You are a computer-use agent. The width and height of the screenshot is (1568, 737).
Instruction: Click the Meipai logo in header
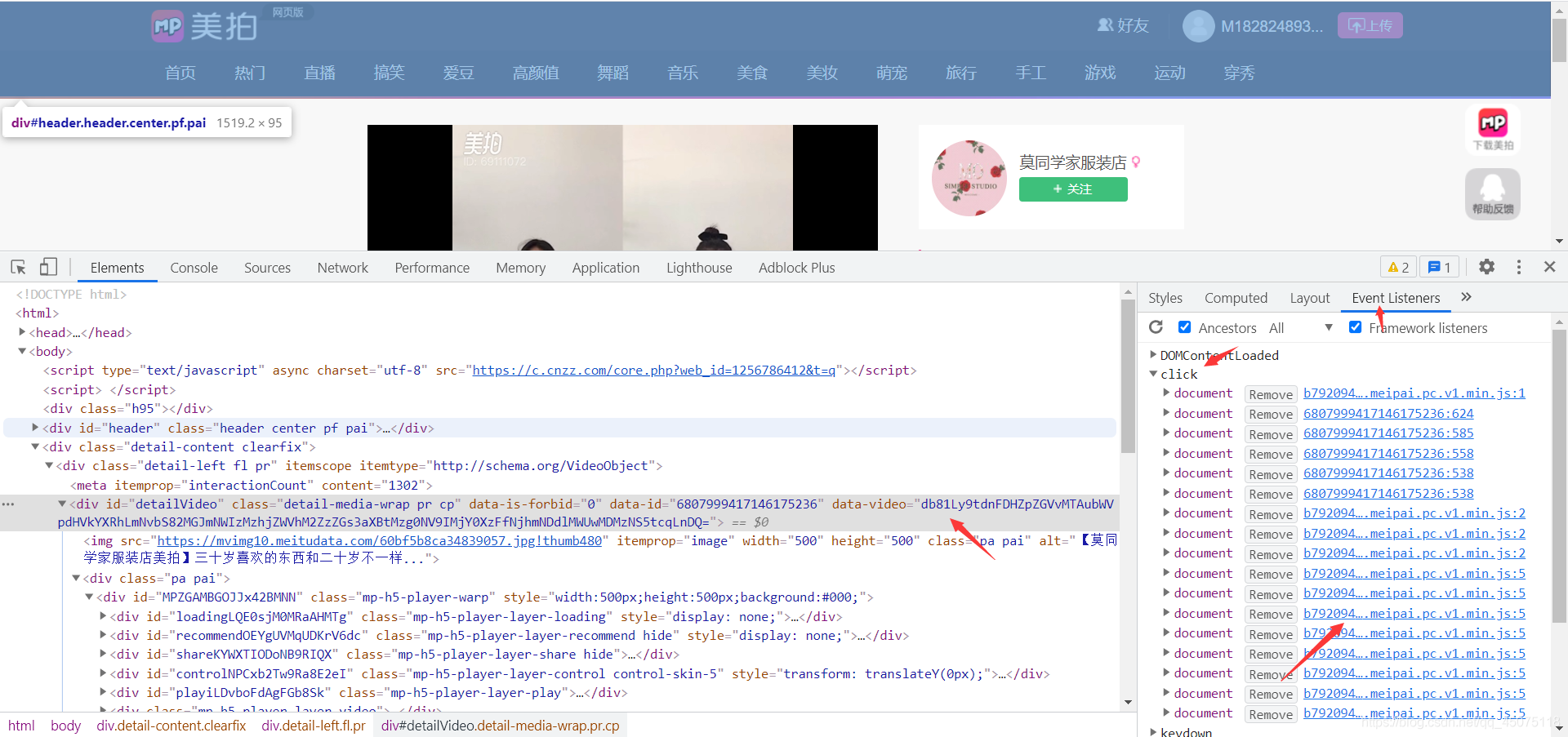tap(204, 26)
